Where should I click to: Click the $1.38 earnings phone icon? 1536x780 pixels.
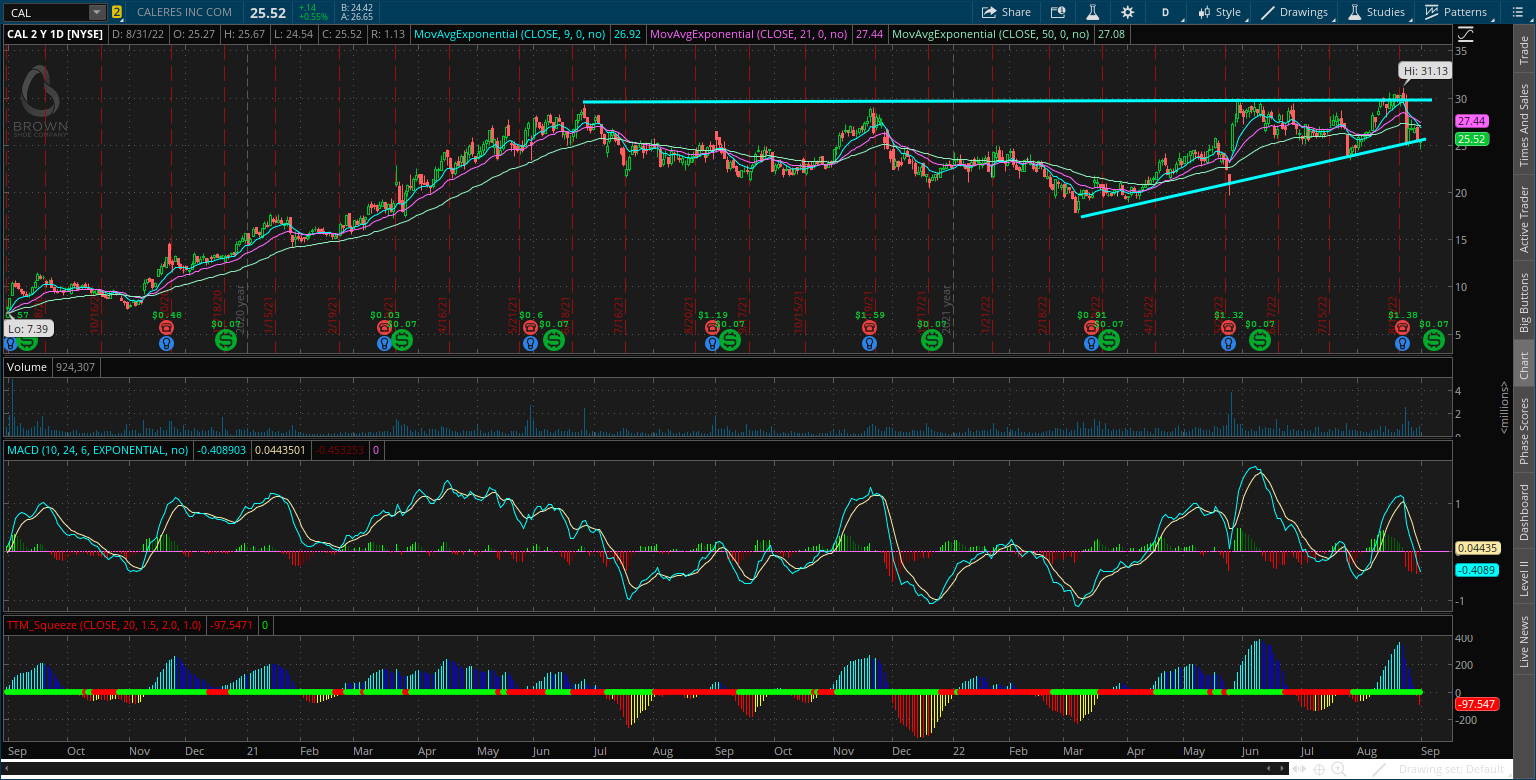[1403, 327]
